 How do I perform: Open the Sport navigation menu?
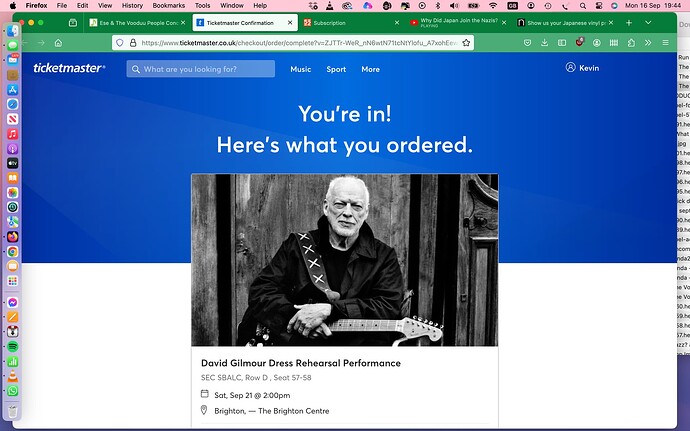pos(336,69)
